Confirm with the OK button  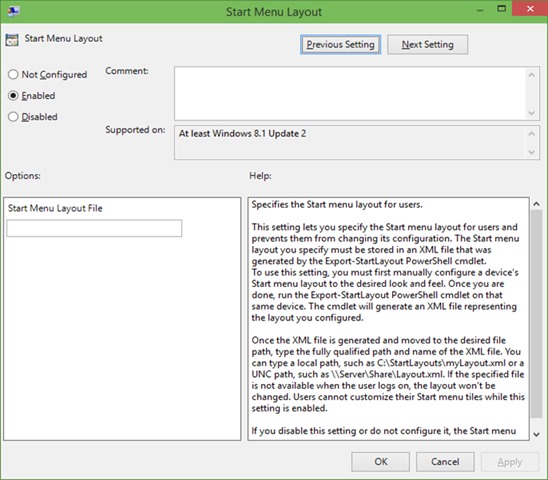point(381,461)
